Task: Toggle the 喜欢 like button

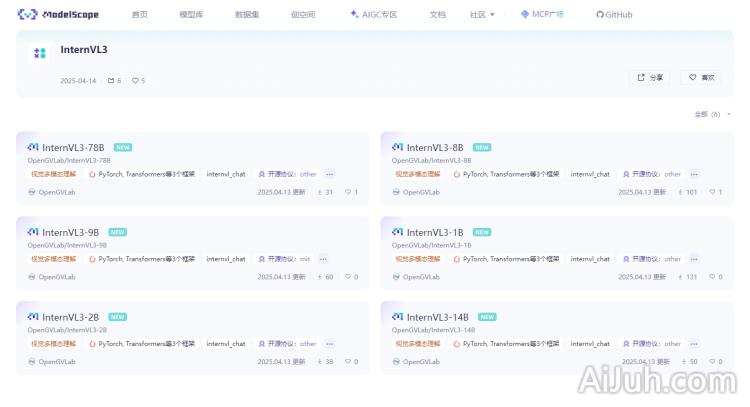Action: point(701,77)
